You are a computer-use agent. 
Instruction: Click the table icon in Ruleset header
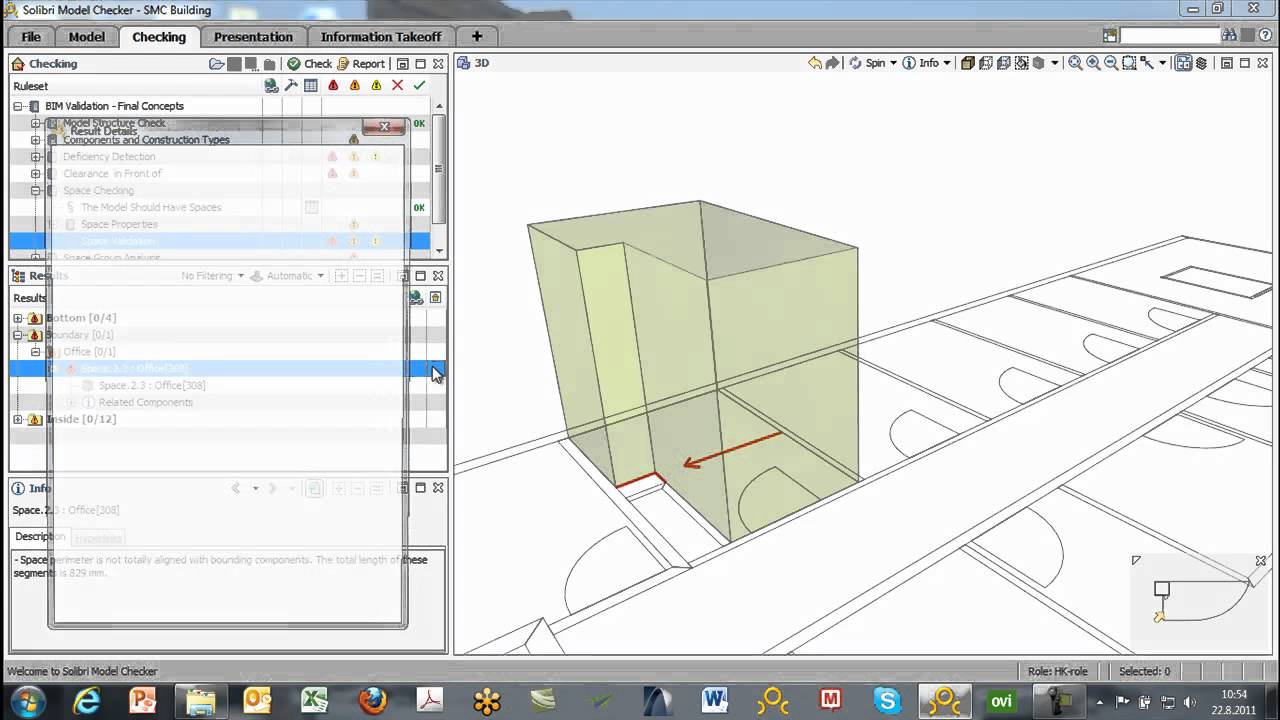[311, 86]
